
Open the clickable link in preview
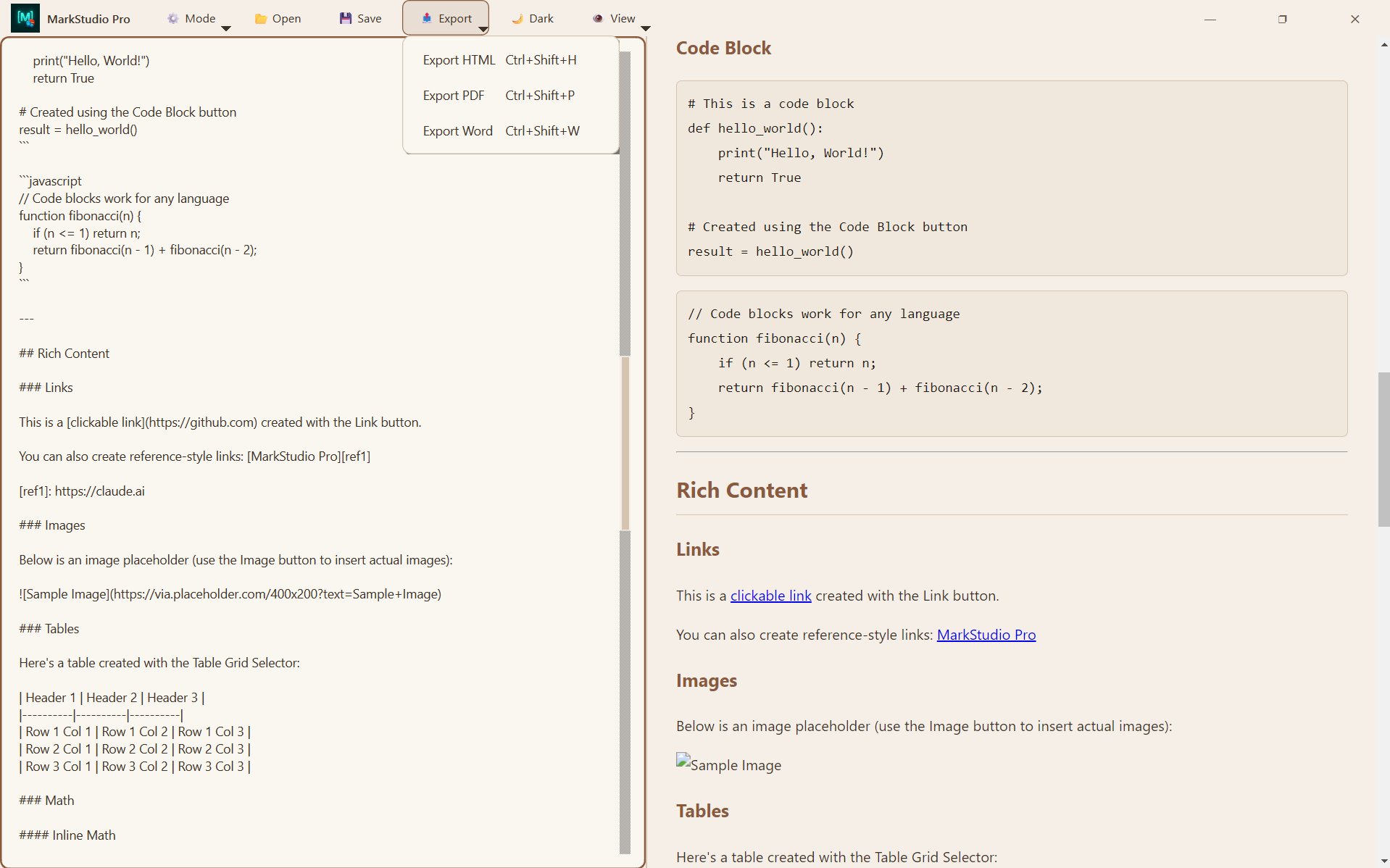click(770, 596)
